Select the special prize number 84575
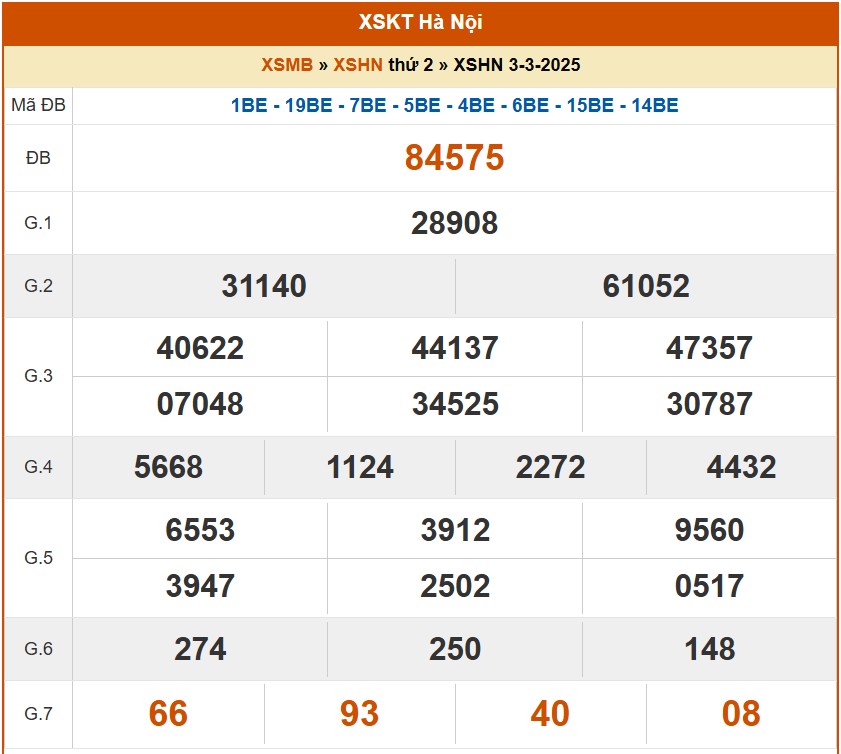 pos(454,158)
